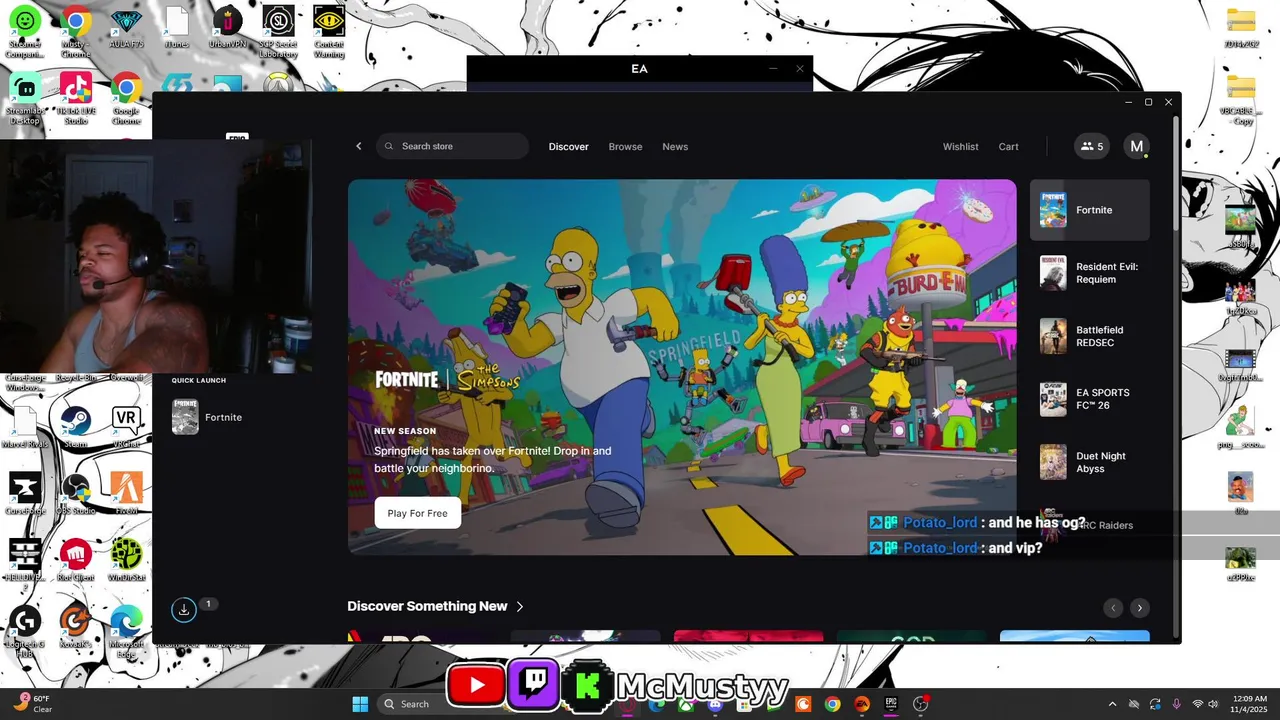This screenshot has height=720, width=1280.
Task: Open SCP Secret Laboratory desktop shortcut
Action: [278, 30]
